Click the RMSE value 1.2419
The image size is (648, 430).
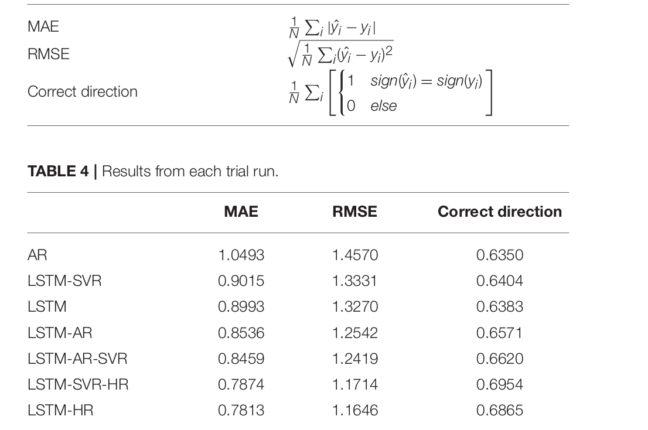[355, 359]
